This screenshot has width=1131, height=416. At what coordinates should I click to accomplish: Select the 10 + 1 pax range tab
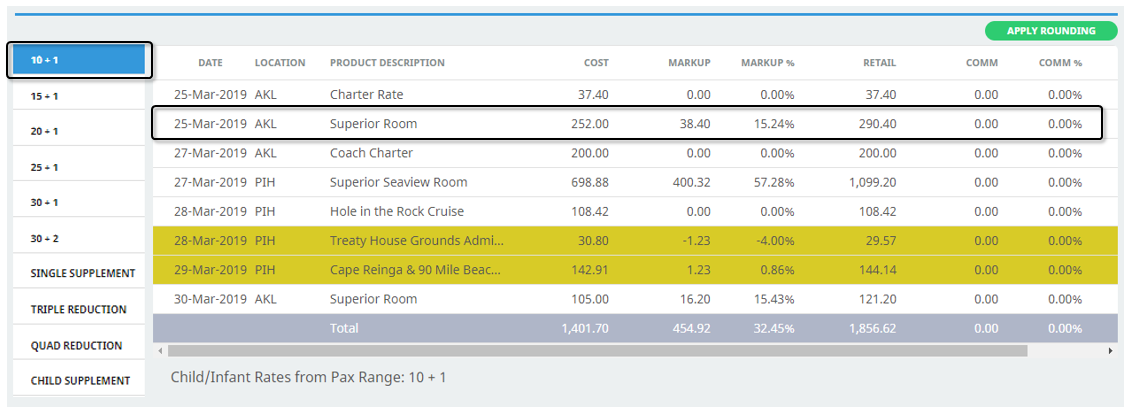point(79,60)
